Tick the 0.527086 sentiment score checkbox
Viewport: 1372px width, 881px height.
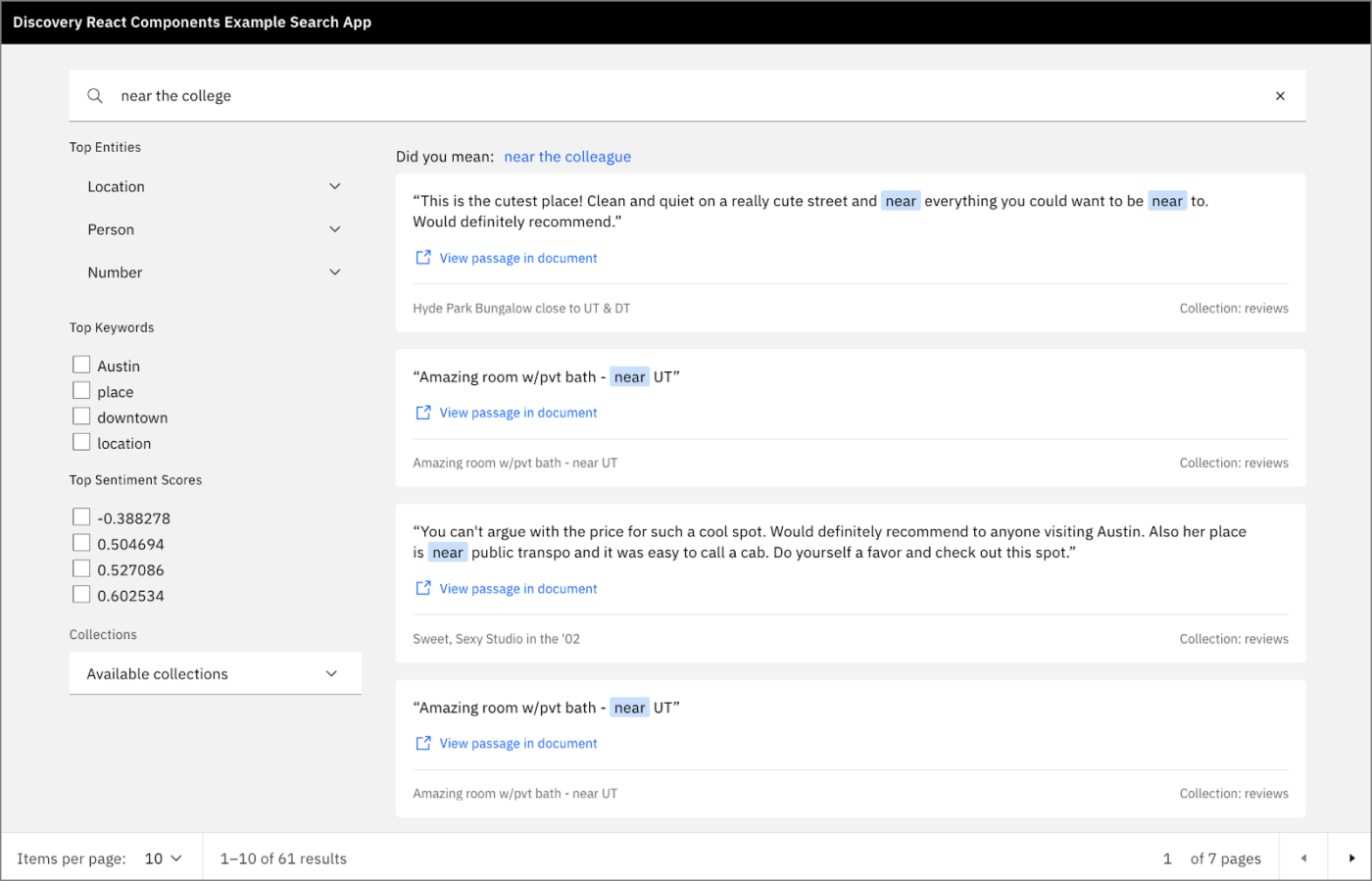(81, 568)
